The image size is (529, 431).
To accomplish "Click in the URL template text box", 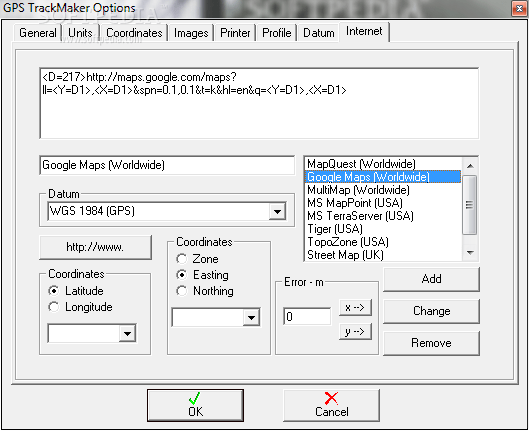I will click(x=259, y=103).
